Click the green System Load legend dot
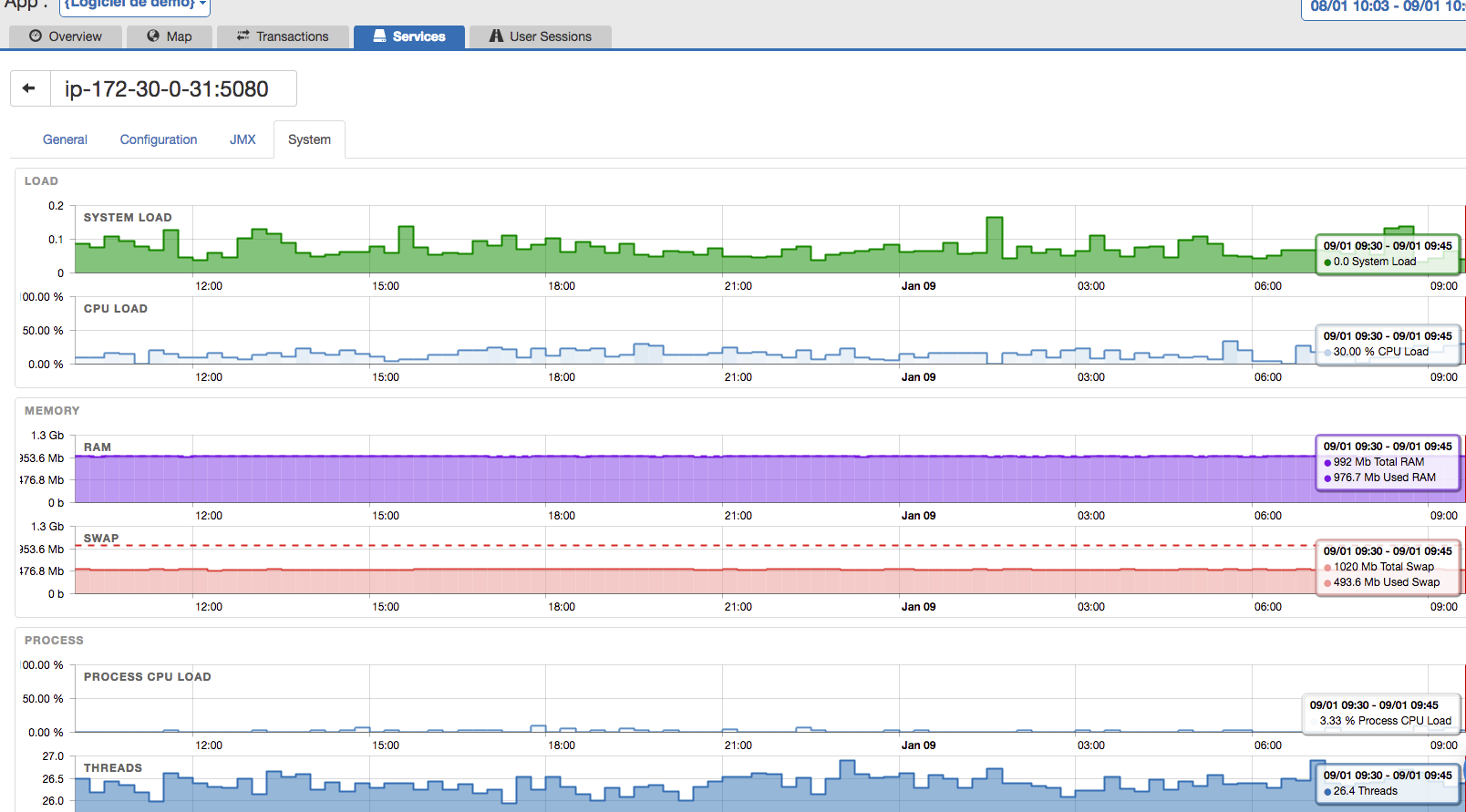Screen dimensions: 1466x812 1327,262
